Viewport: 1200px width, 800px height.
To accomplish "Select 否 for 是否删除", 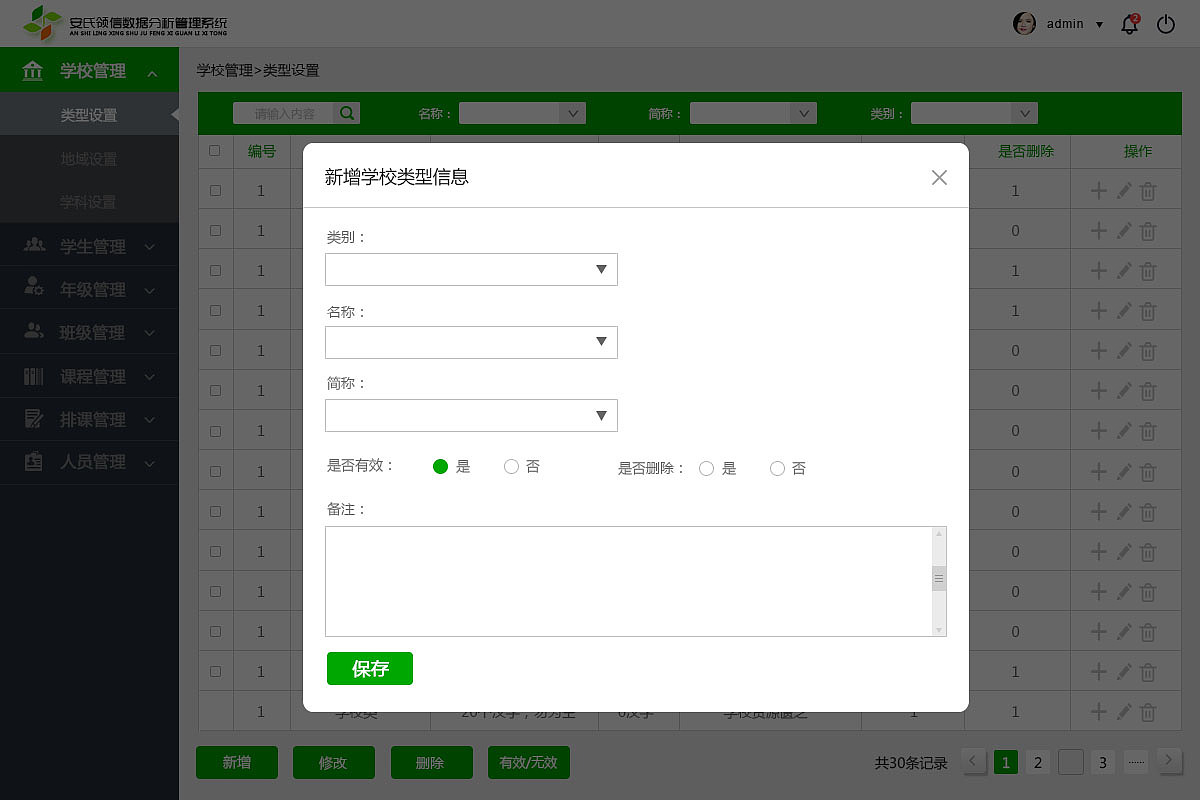I will 777,468.
